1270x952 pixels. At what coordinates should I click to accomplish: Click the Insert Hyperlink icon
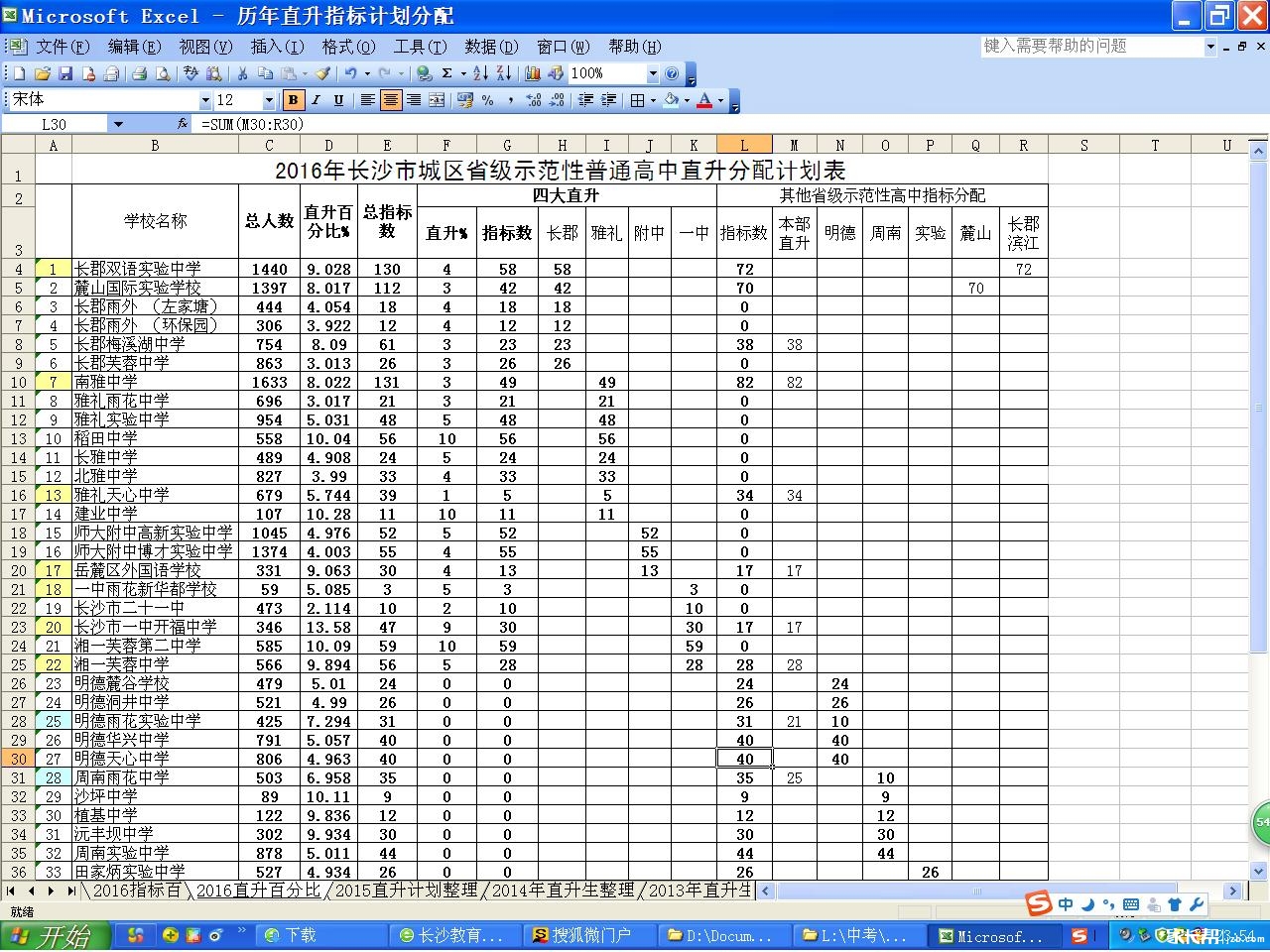coord(424,72)
